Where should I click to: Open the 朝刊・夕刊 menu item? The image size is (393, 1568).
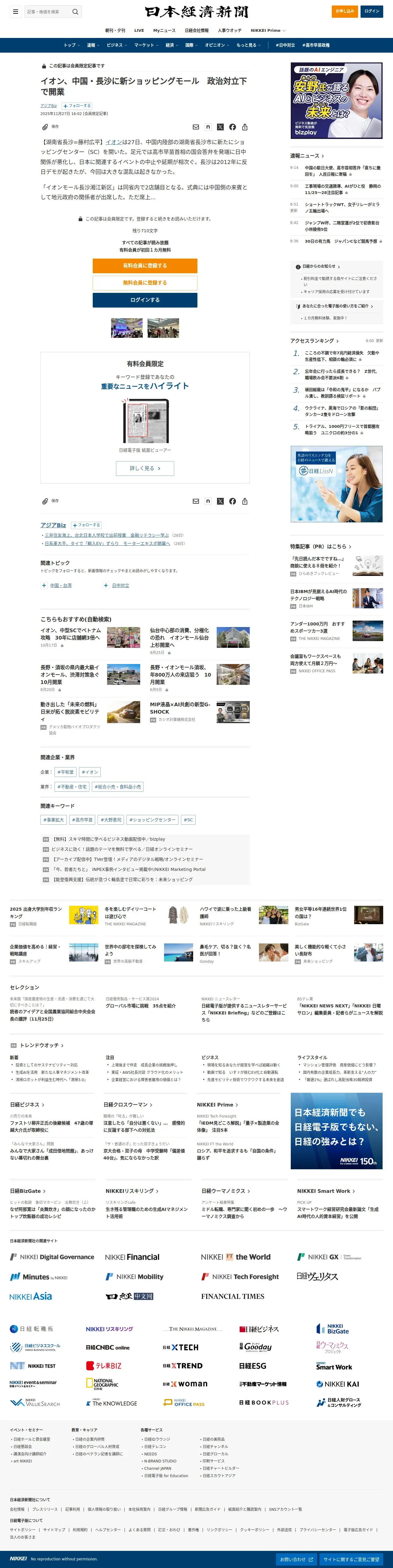115,30
